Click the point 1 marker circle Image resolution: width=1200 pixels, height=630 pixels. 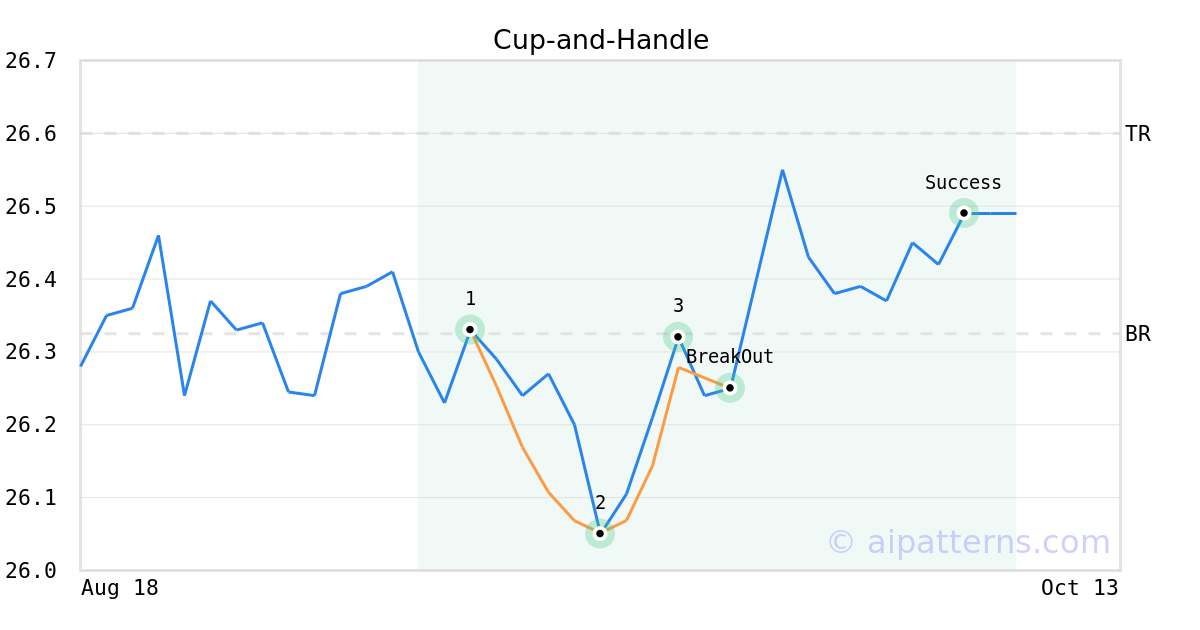coord(470,329)
